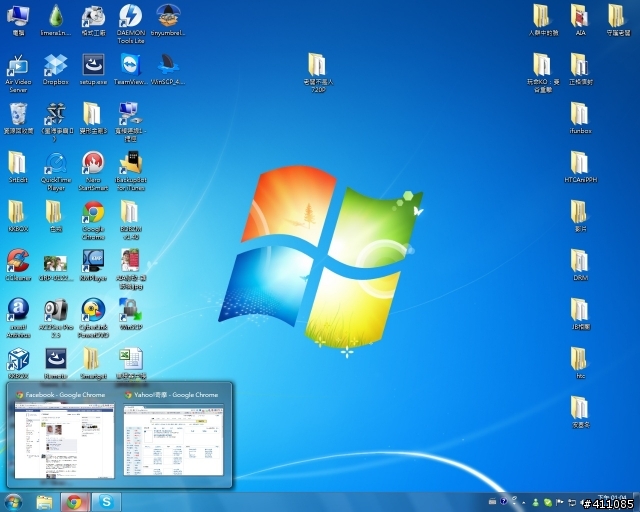This screenshot has height=512, width=640.
Task: Select the Excel spreadsheet file icon
Action: click(131, 363)
